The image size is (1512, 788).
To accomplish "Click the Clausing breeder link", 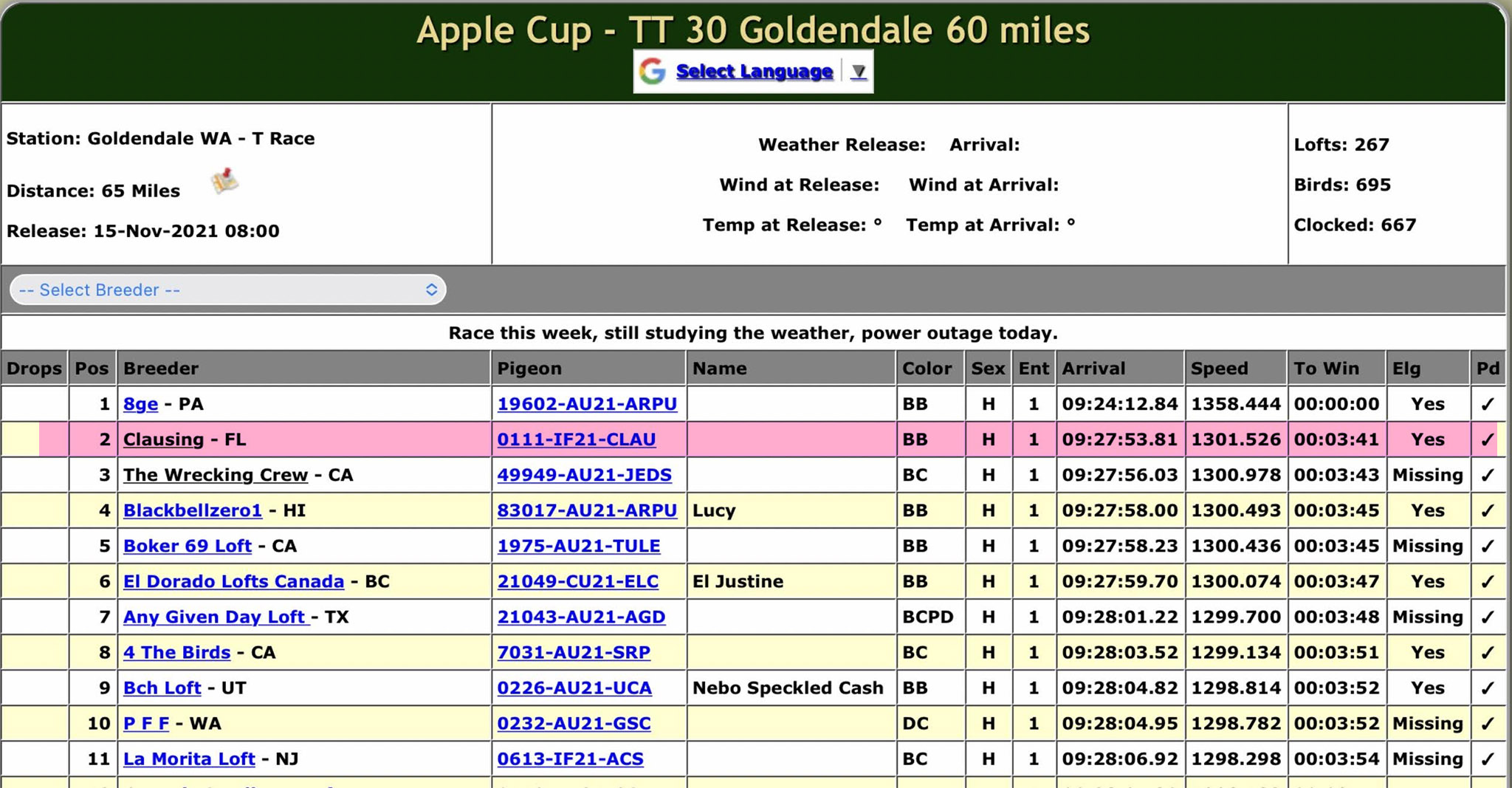I will coord(163,440).
